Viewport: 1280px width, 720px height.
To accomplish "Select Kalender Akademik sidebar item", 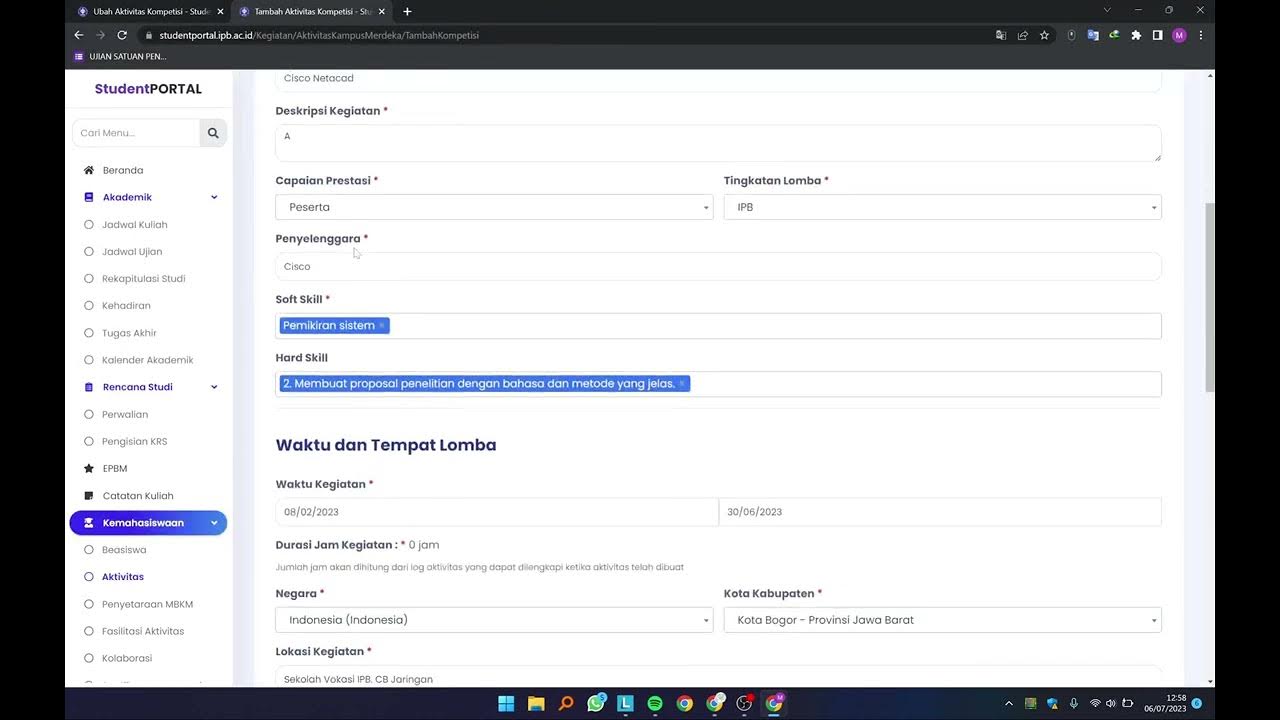I will click(147, 360).
